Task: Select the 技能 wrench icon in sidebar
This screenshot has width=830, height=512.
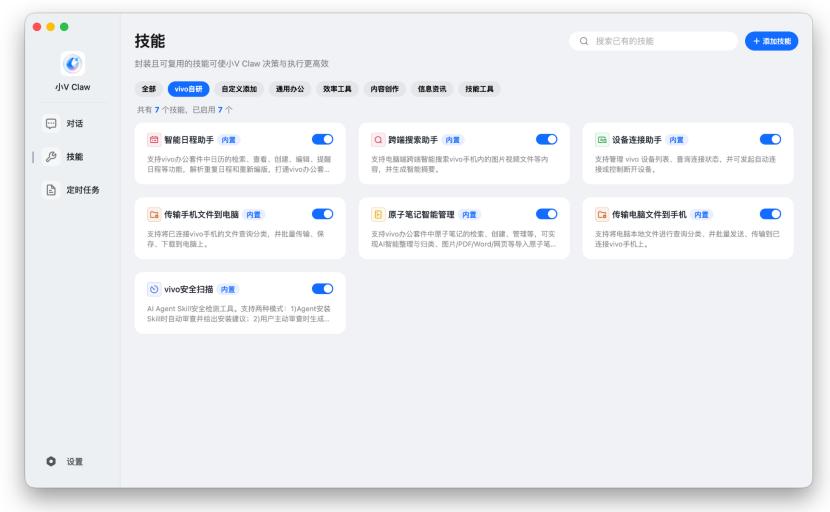Action: (x=51, y=157)
